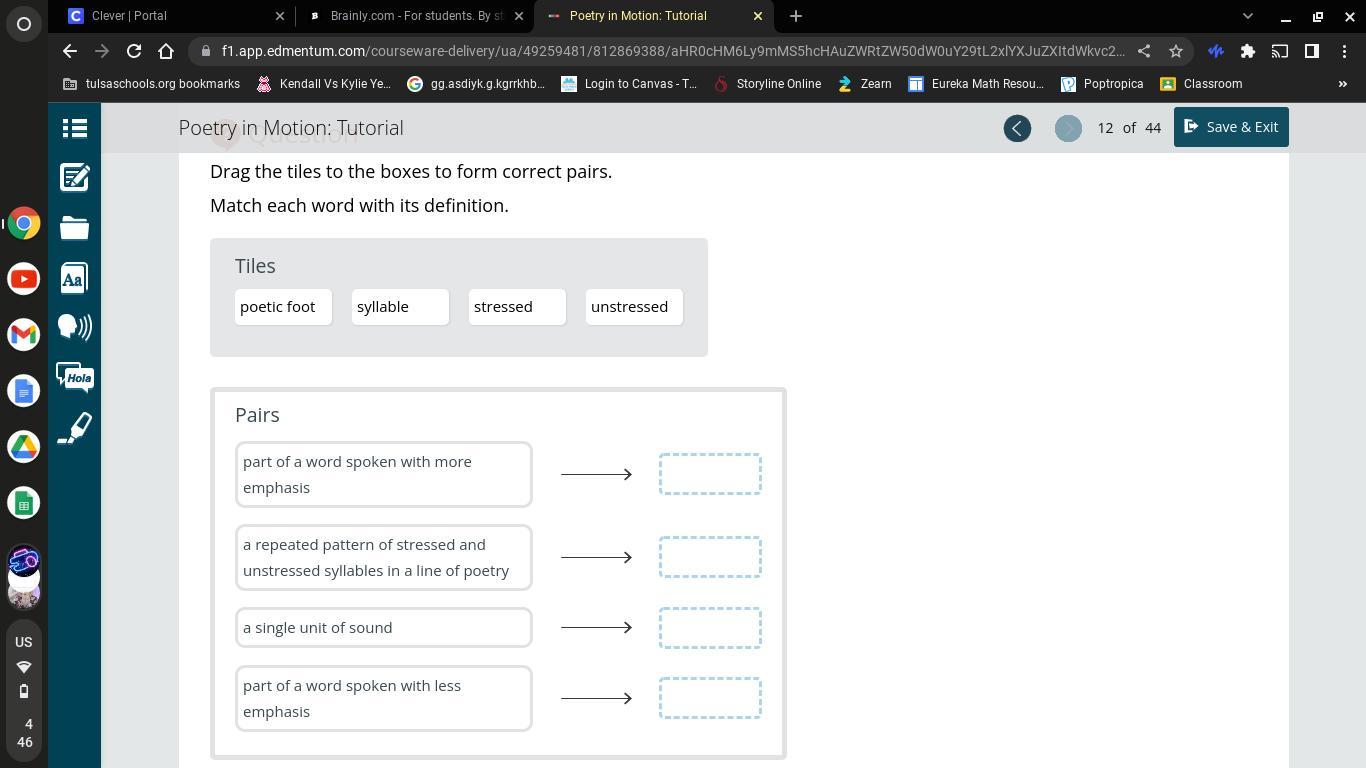Open Google Drive from the shelf
Viewport: 1366px width, 768px height.
click(24, 447)
